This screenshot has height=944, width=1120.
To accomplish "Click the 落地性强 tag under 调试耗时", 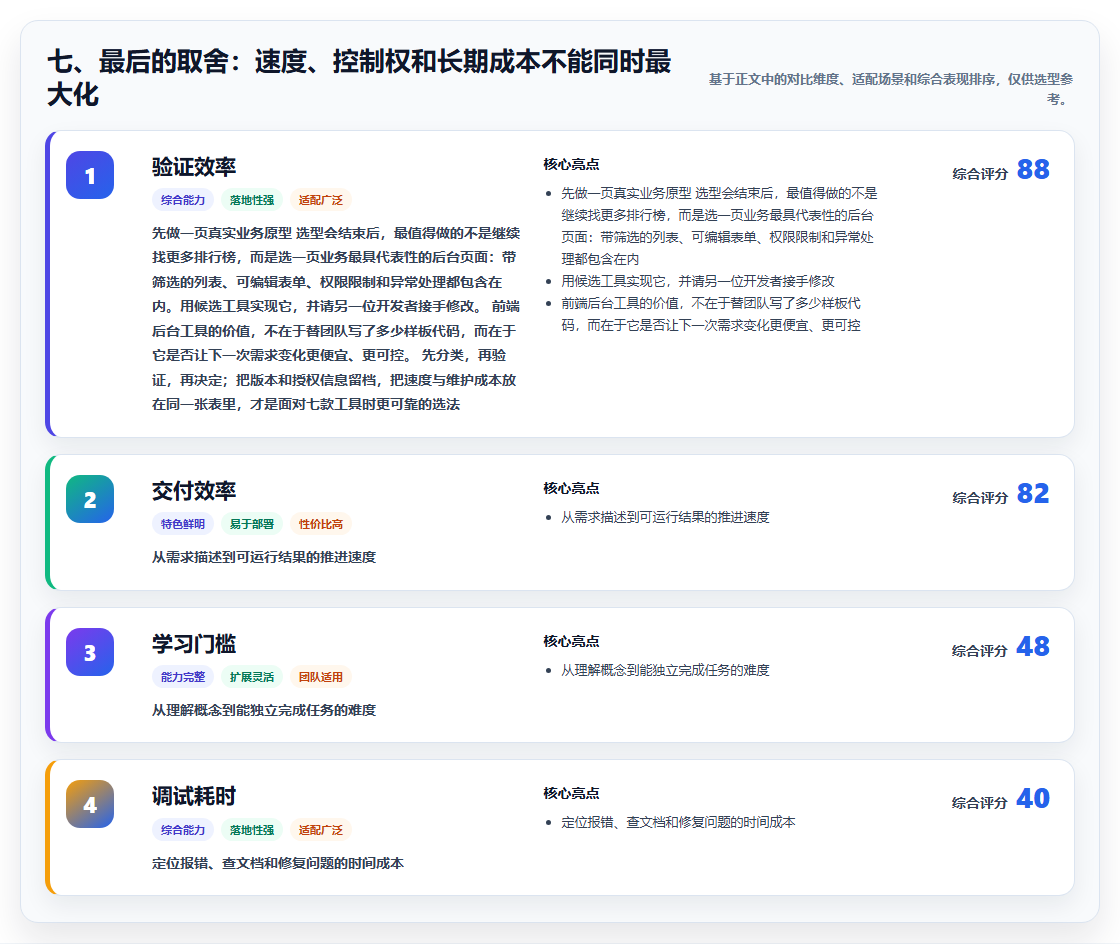I will coord(252,830).
